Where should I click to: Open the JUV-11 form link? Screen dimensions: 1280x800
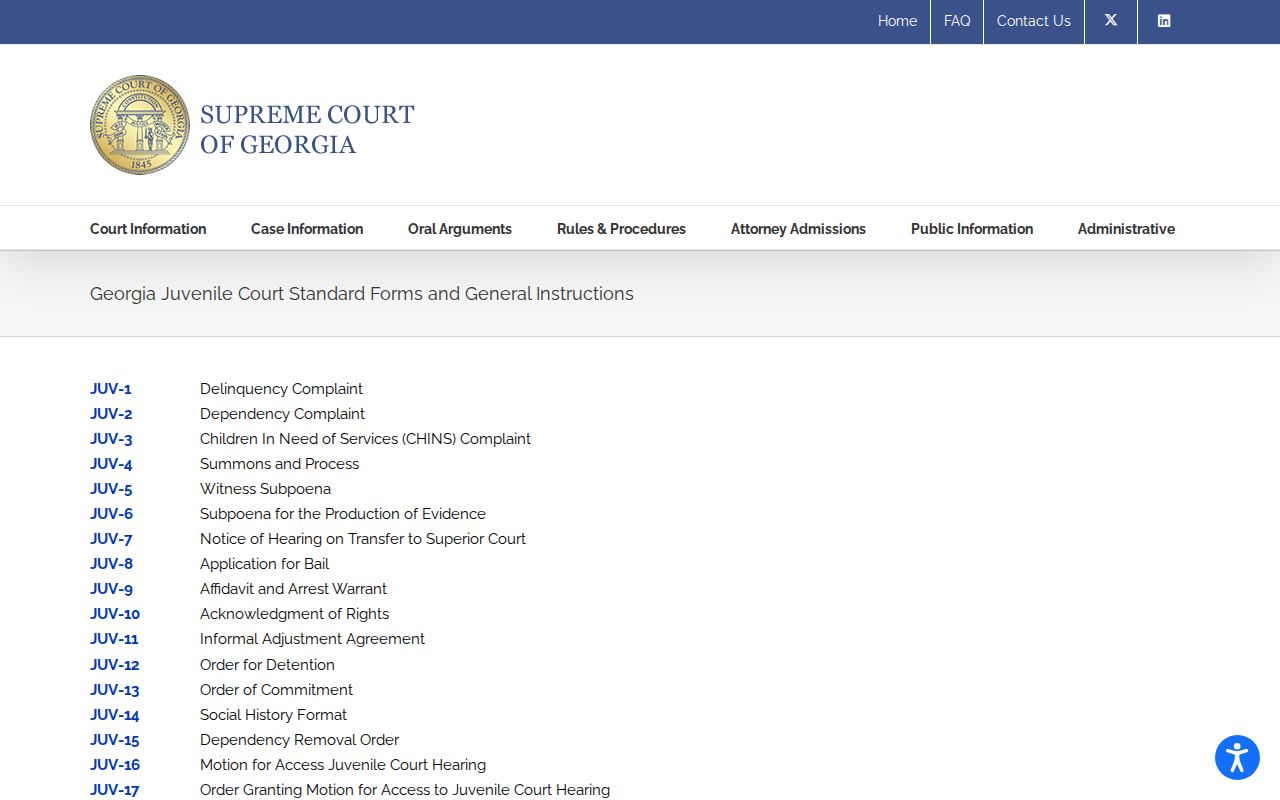coord(114,639)
